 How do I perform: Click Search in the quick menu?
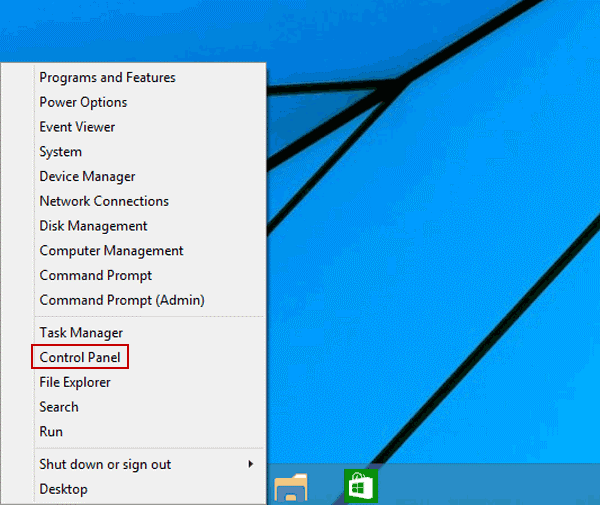(59, 407)
